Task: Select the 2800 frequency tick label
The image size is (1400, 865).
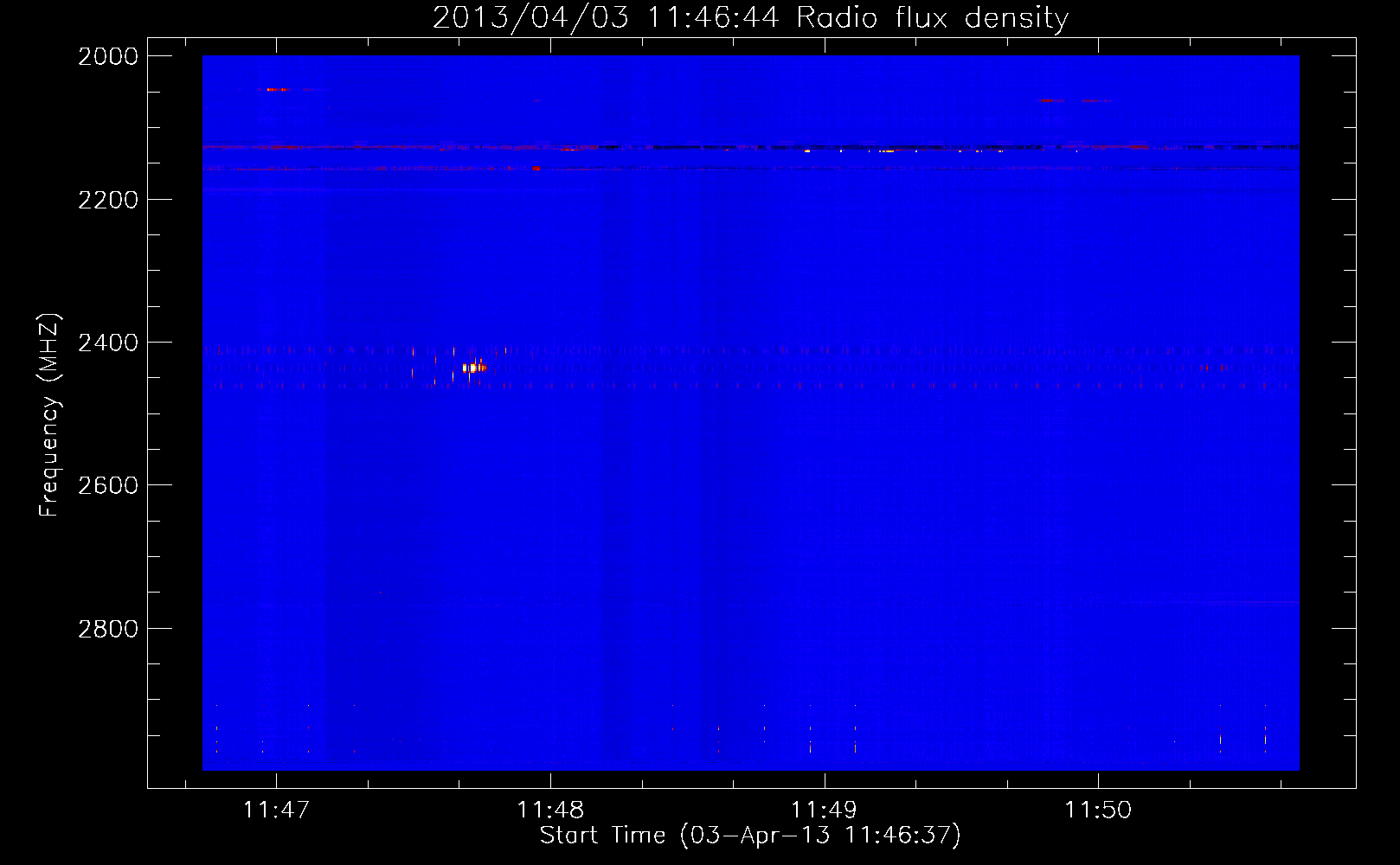Action: [x=108, y=629]
